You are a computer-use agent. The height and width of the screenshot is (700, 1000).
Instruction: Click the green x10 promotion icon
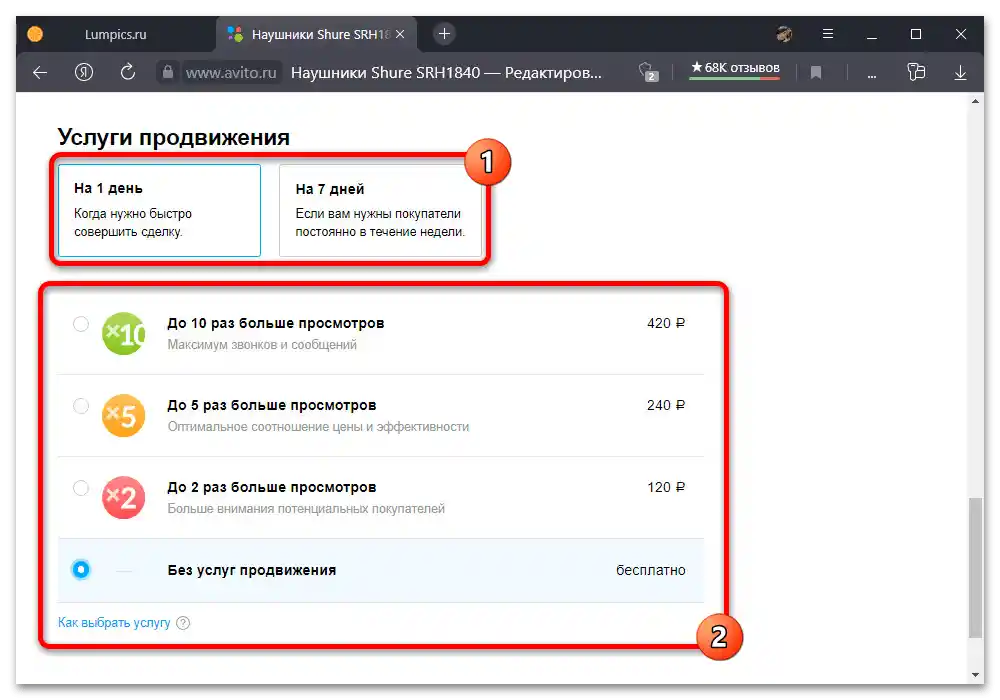click(x=124, y=333)
